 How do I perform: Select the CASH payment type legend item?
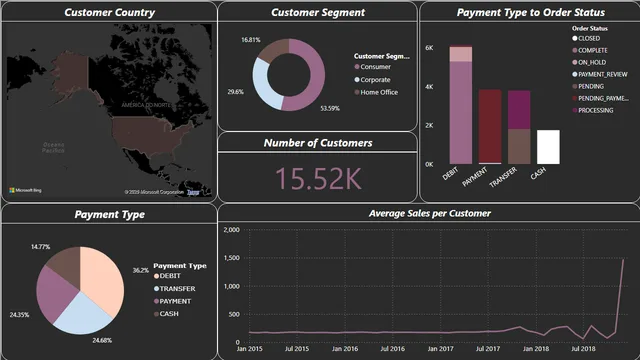[x=166, y=314]
